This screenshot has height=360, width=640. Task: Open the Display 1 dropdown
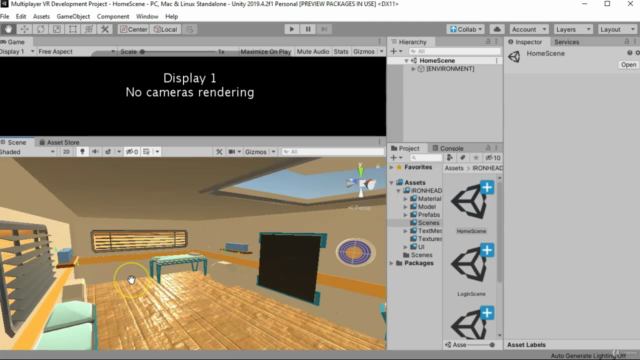17,52
